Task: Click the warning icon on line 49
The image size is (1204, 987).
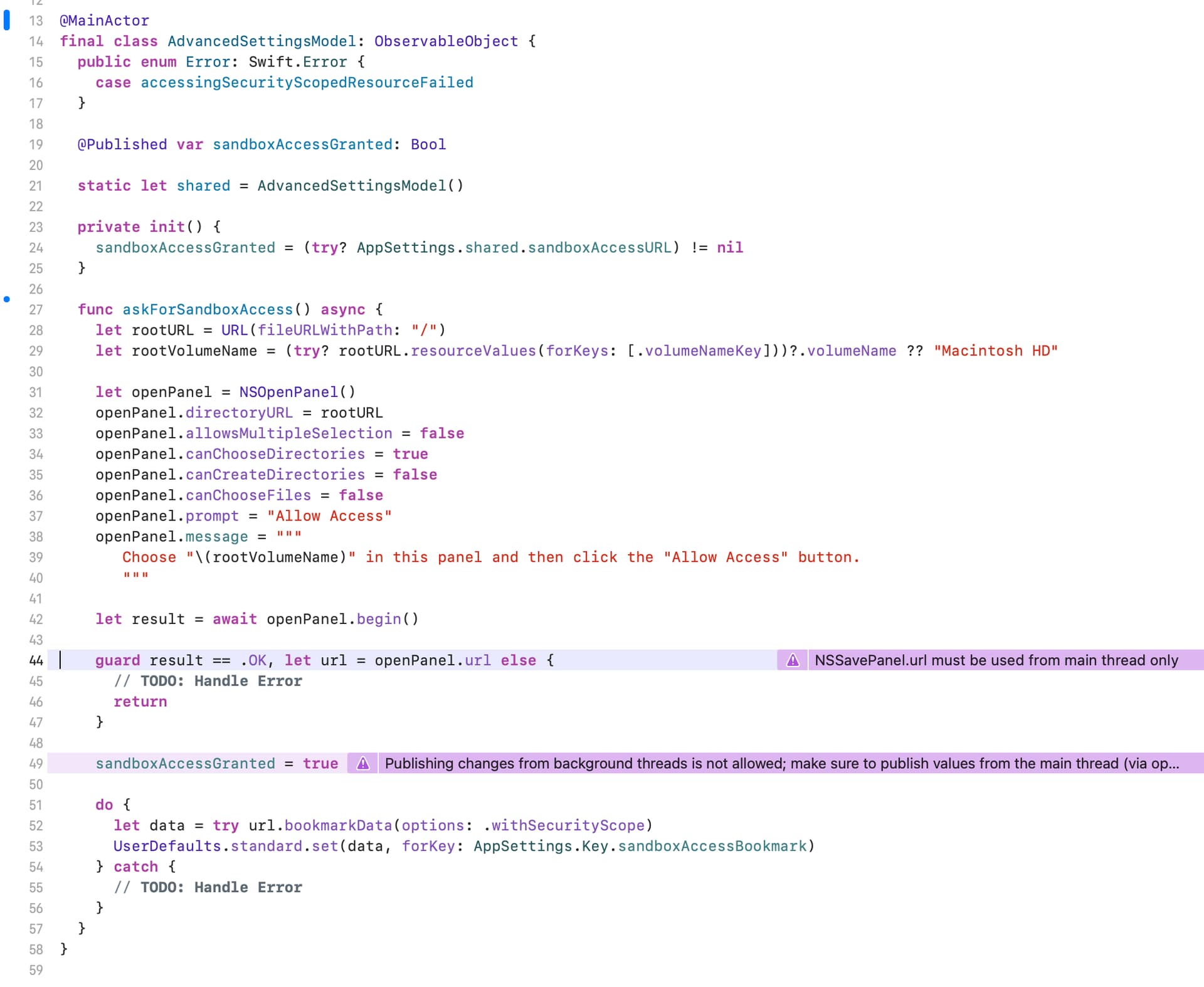Action: 363,763
